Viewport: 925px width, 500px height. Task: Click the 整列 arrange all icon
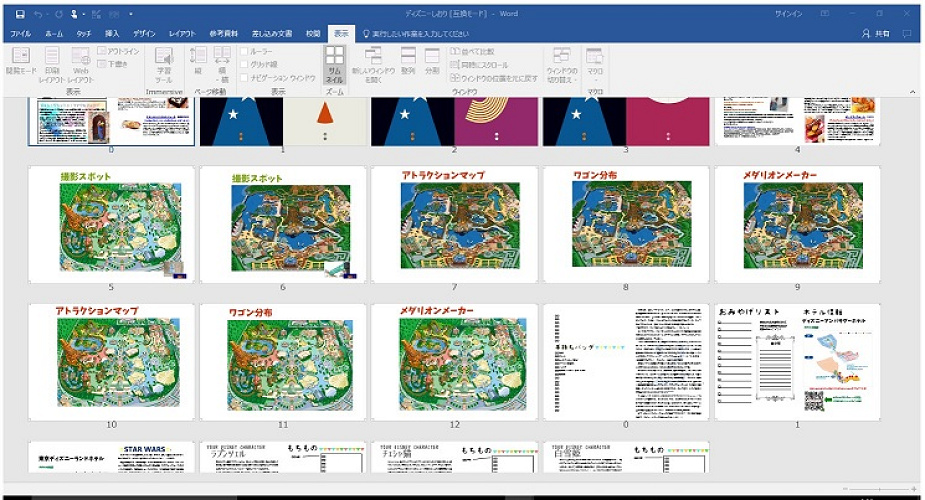pyautogui.click(x=408, y=62)
